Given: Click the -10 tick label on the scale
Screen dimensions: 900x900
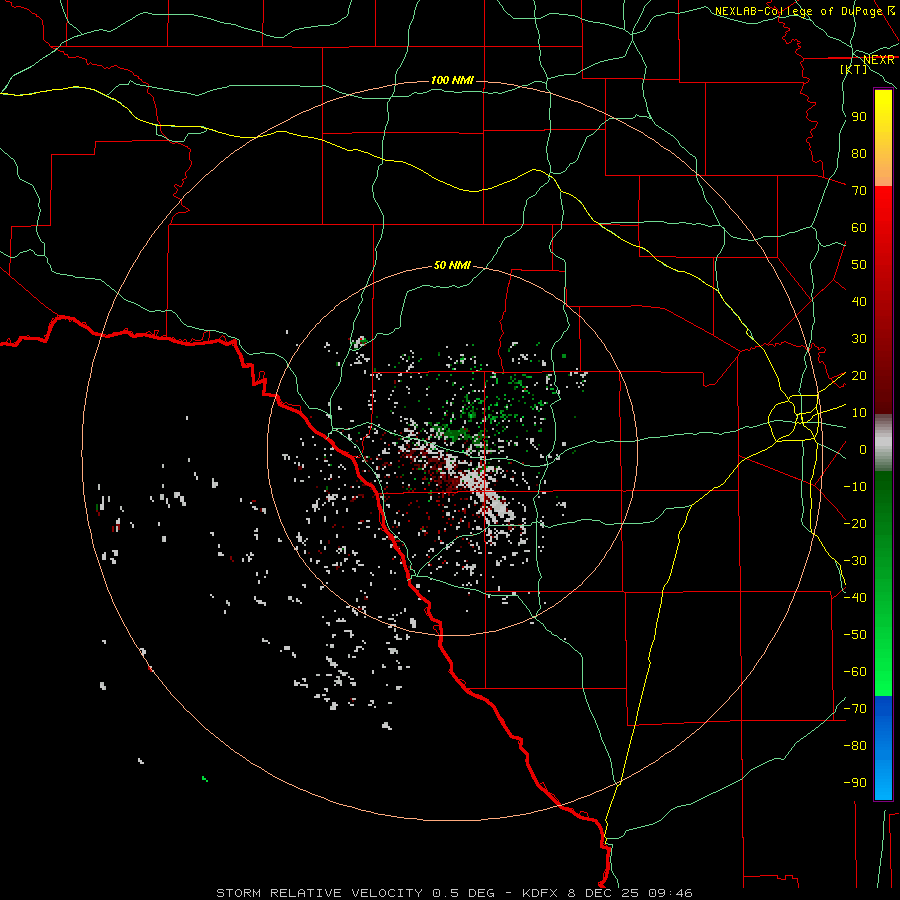Looking at the screenshot, I should pos(855,487).
